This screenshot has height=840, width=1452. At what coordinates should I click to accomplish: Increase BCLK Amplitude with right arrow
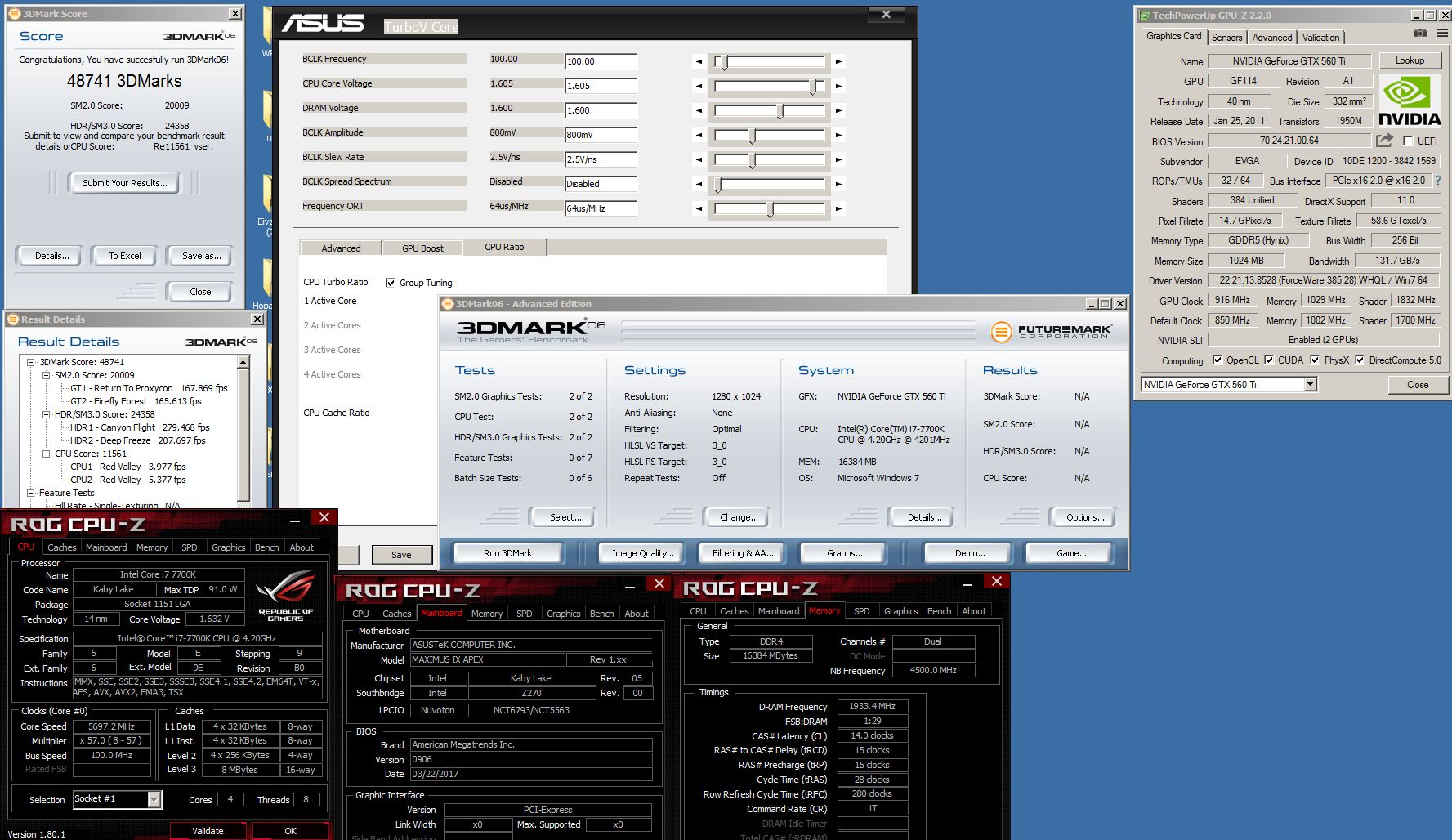click(838, 135)
